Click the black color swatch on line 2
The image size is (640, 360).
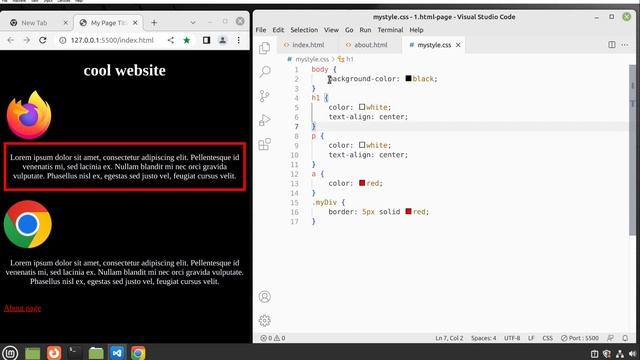pyautogui.click(x=408, y=78)
